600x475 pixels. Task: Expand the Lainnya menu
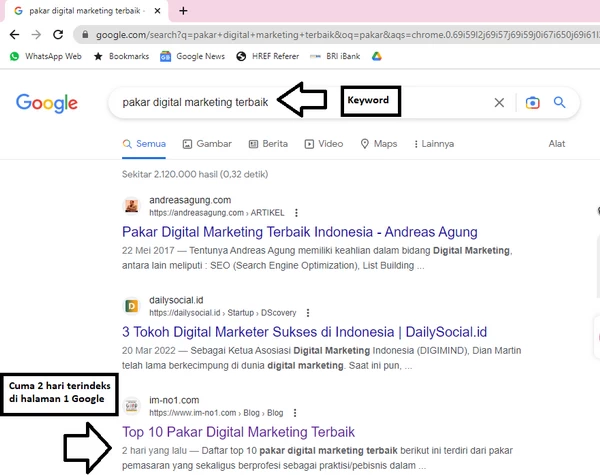[434, 144]
